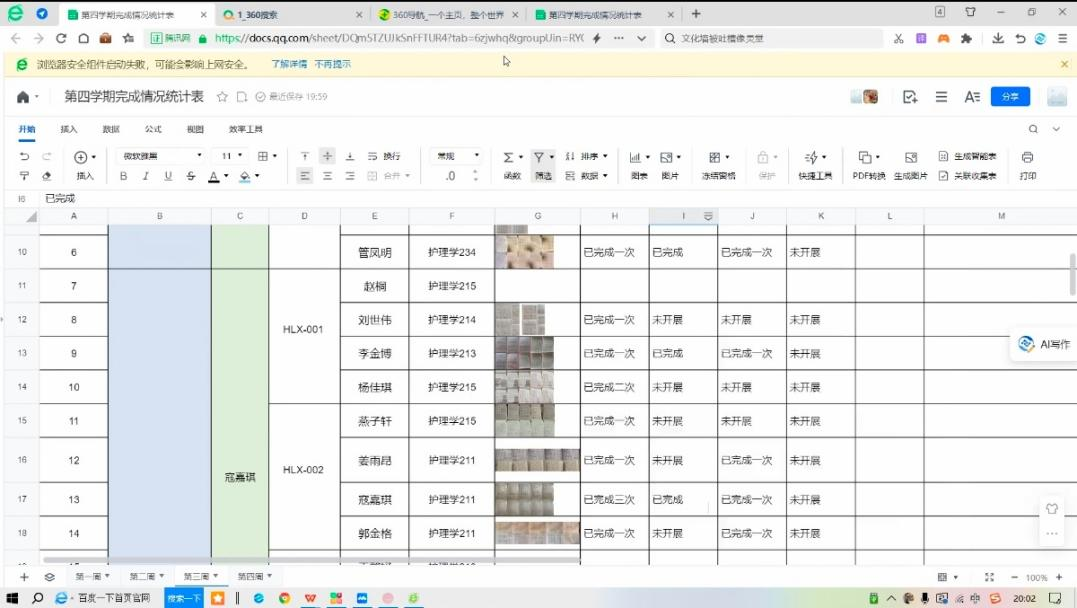Toggle italic formatting
This screenshot has width=1077, height=608.
pyautogui.click(x=146, y=176)
